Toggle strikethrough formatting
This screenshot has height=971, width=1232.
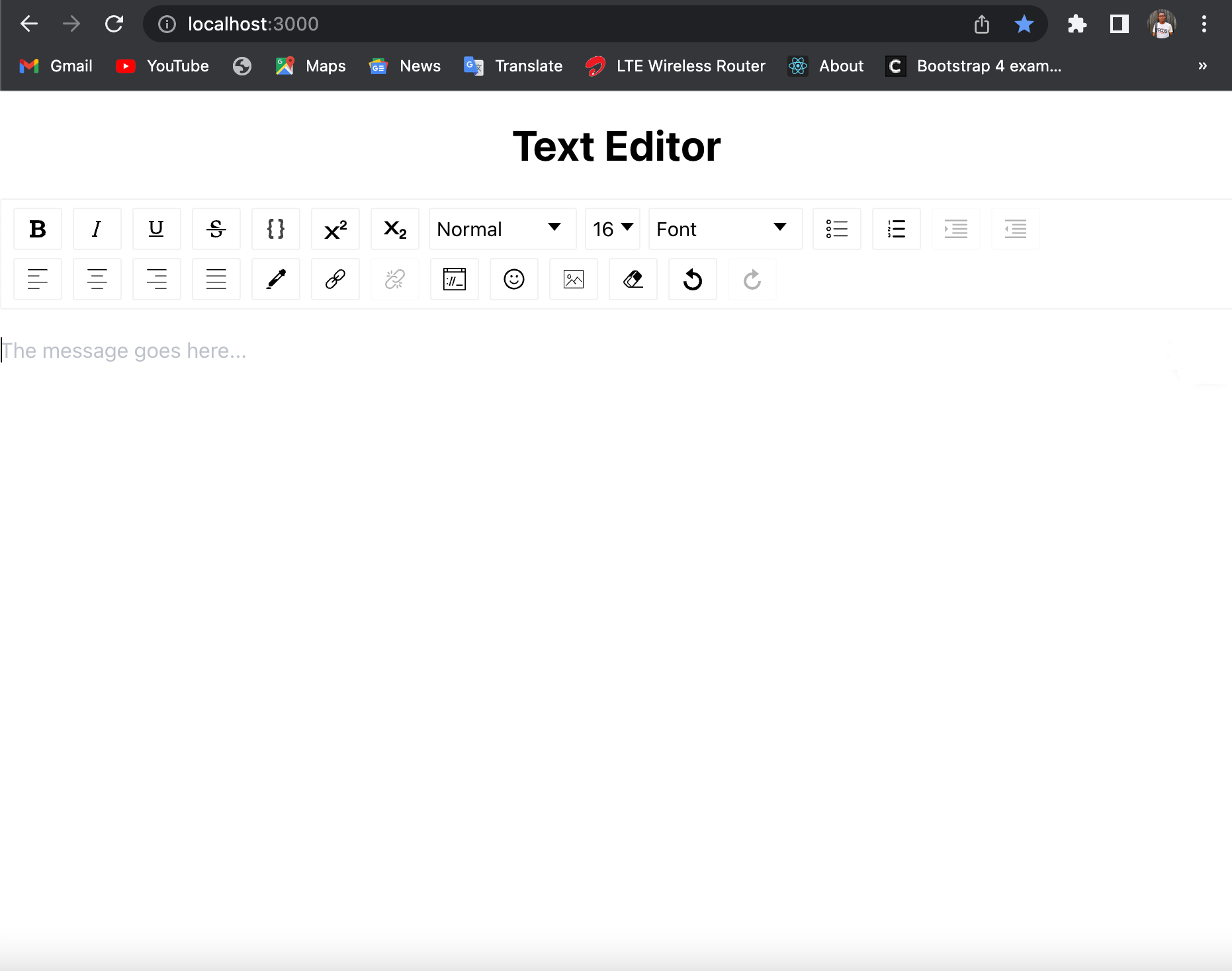coord(216,229)
